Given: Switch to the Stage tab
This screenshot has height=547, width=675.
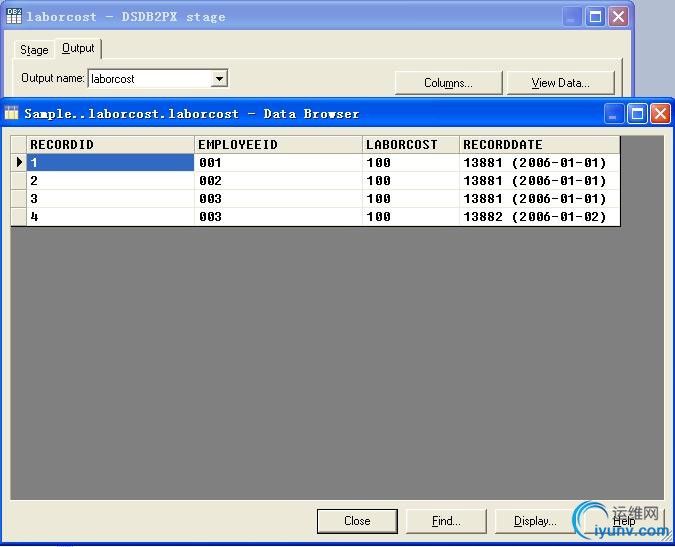Looking at the screenshot, I should (x=34, y=50).
